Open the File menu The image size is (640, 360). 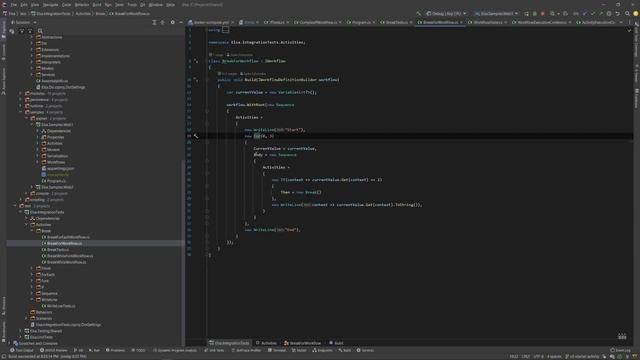coord(13,5)
